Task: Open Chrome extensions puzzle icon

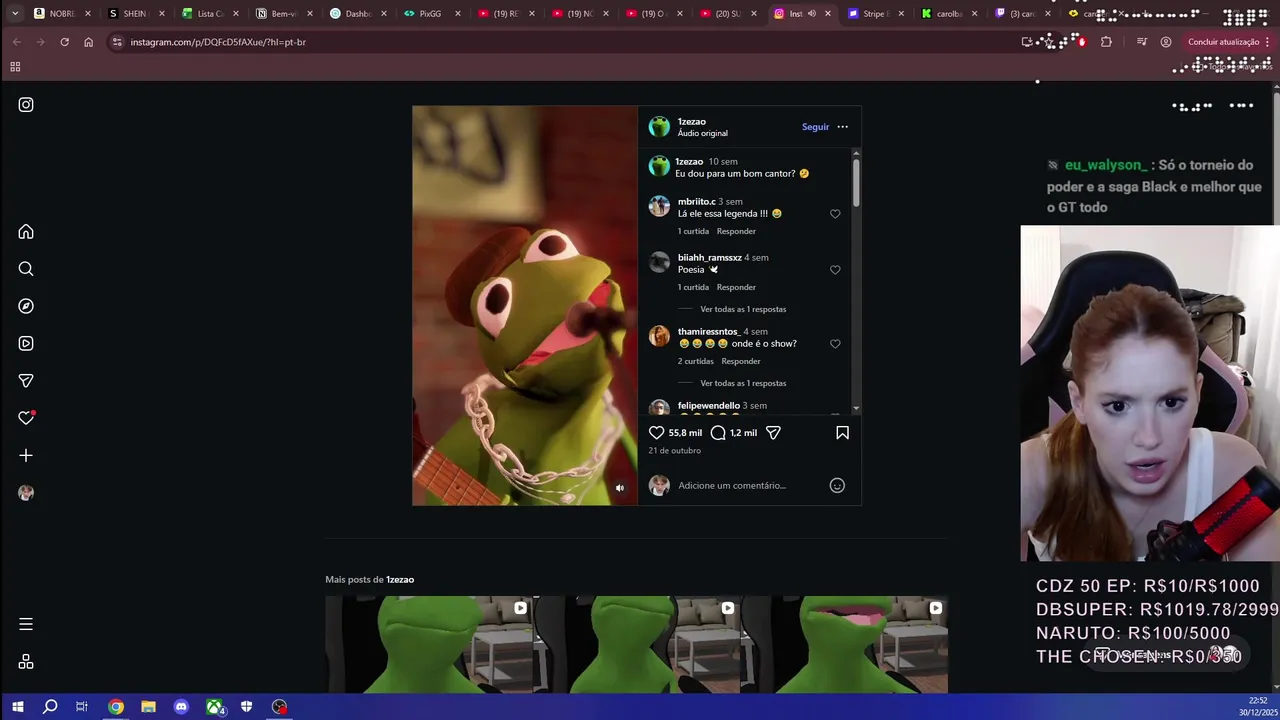Action: 1106,42
